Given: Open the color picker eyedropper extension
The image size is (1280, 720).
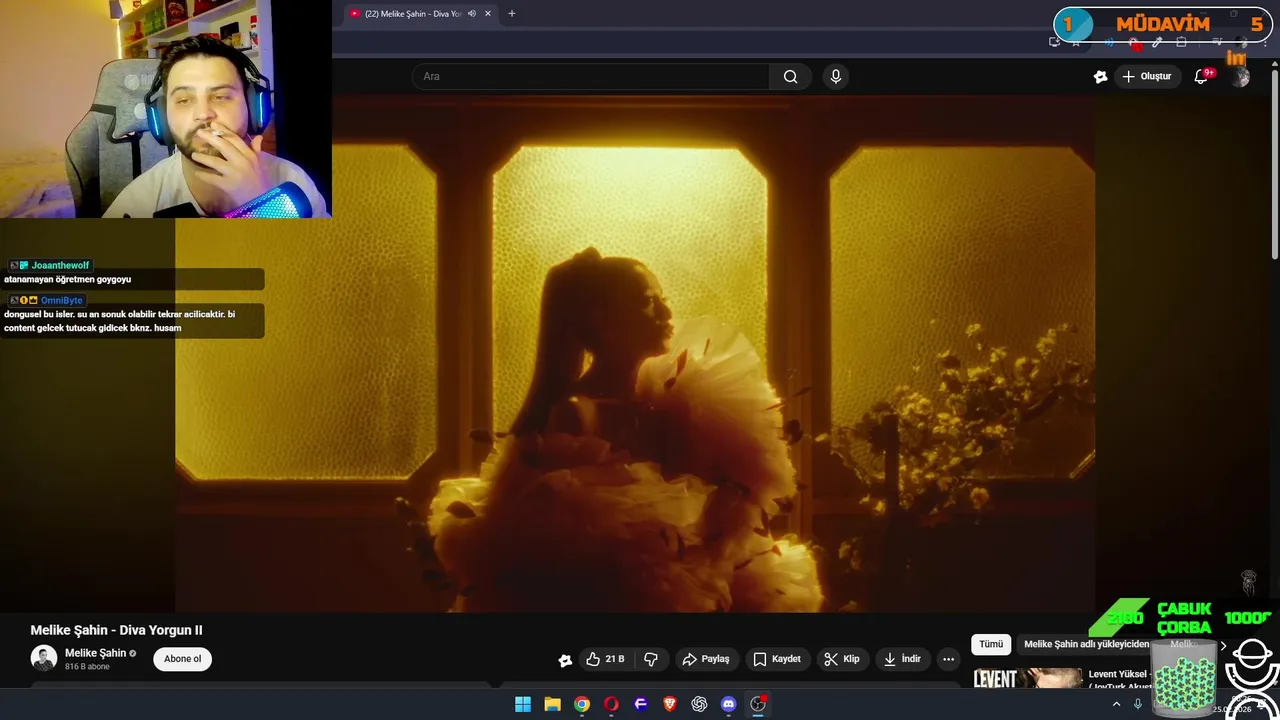Looking at the screenshot, I should [1157, 42].
